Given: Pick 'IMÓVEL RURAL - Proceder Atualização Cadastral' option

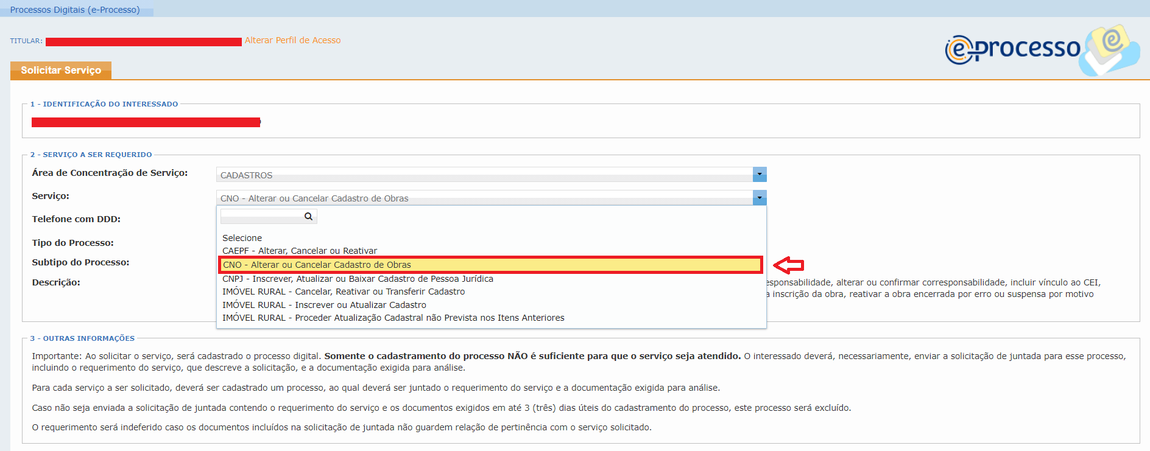Looking at the screenshot, I should pos(393,318).
